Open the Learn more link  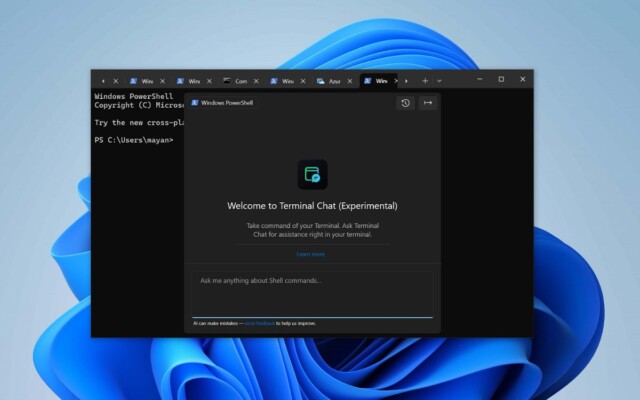pyautogui.click(x=311, y=254)
